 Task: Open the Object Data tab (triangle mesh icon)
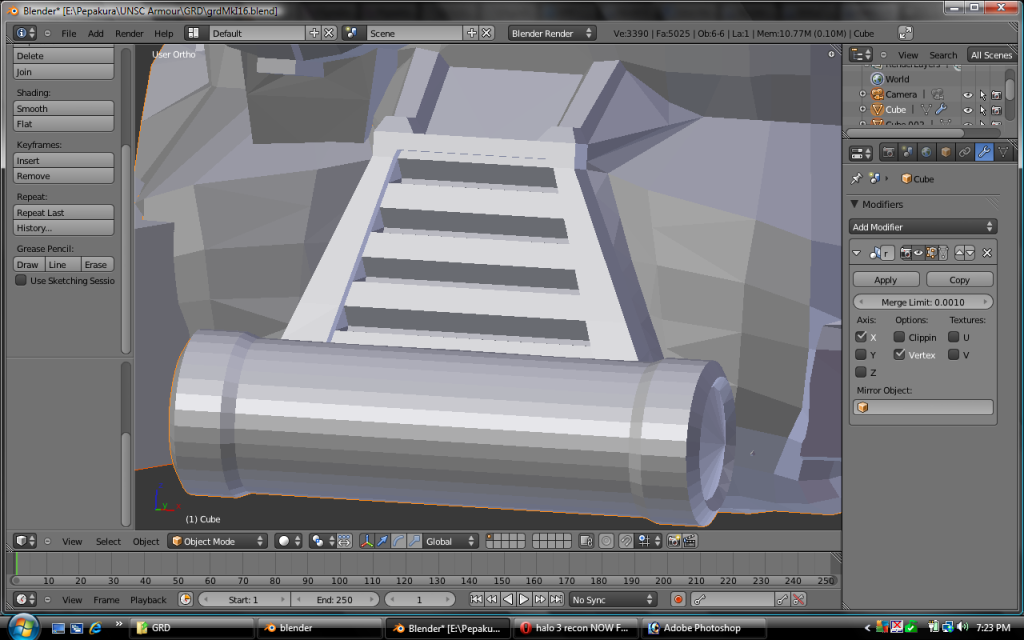click(1003, 153)
